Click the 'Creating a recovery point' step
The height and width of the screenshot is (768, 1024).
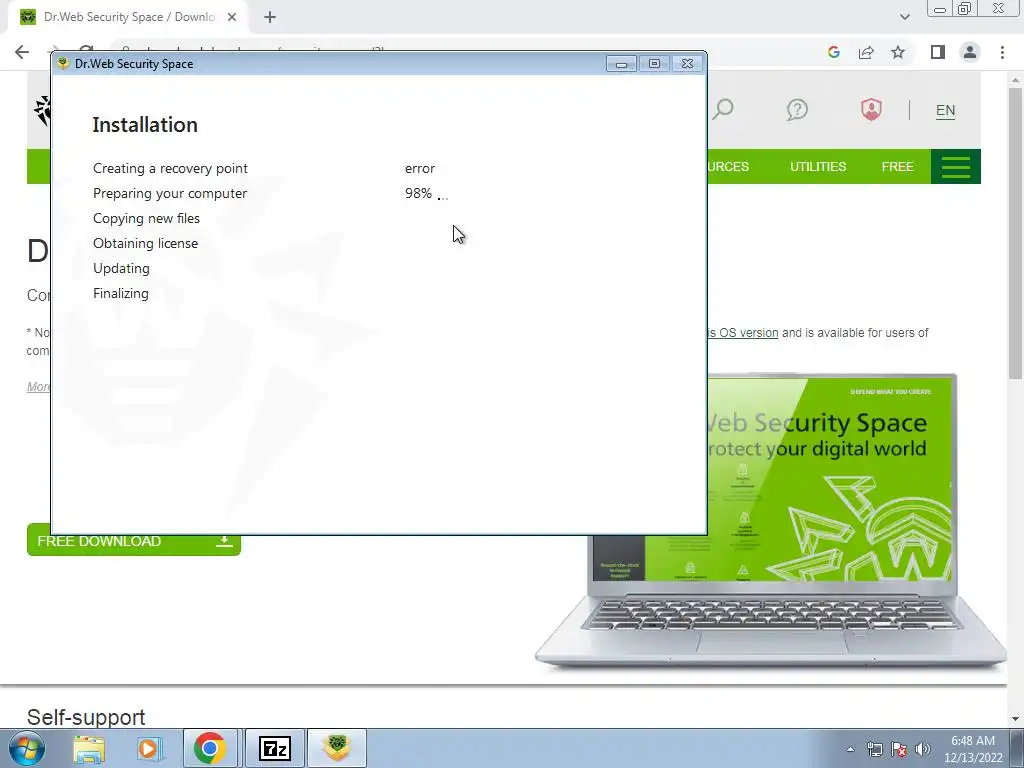tap(170, 168)
